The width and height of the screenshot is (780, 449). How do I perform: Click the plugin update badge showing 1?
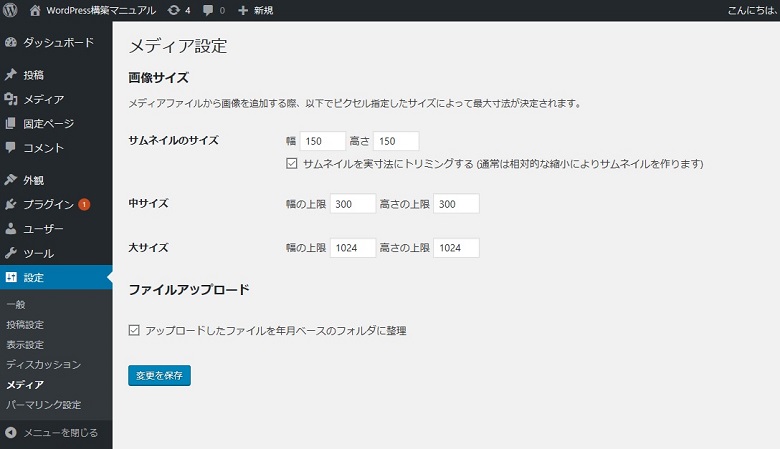click(x=84, y=204)
